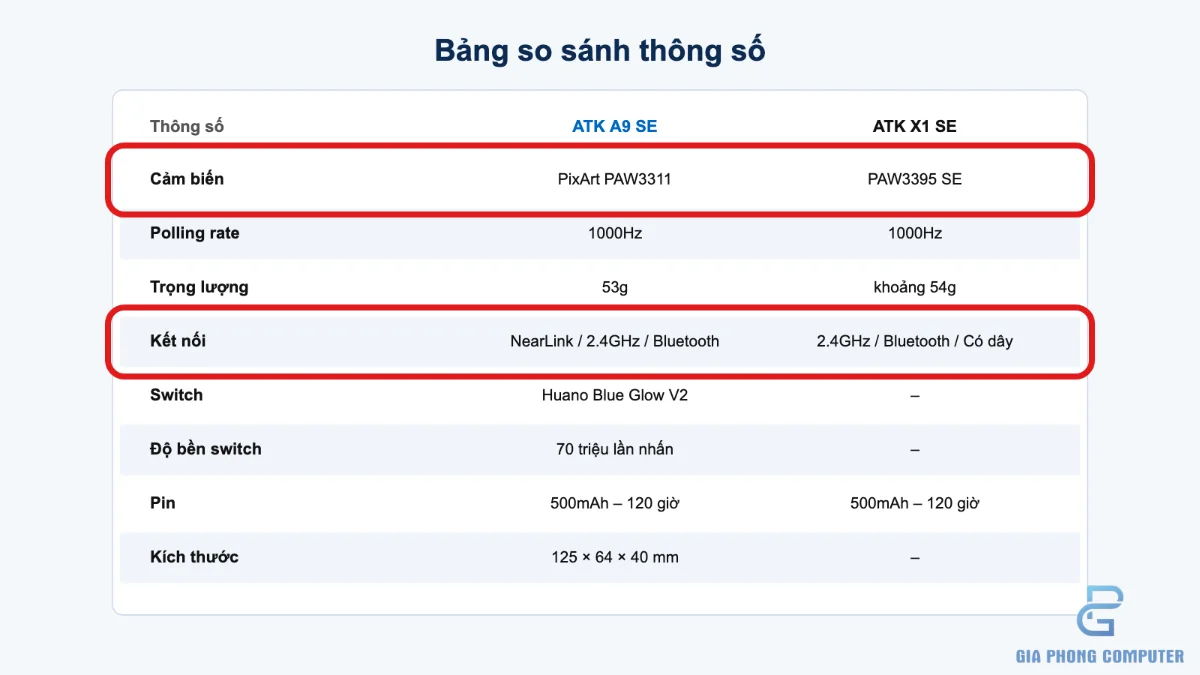Select the "Kích thước" row label
Screen dimensions: 1200x675
point(194,557)
